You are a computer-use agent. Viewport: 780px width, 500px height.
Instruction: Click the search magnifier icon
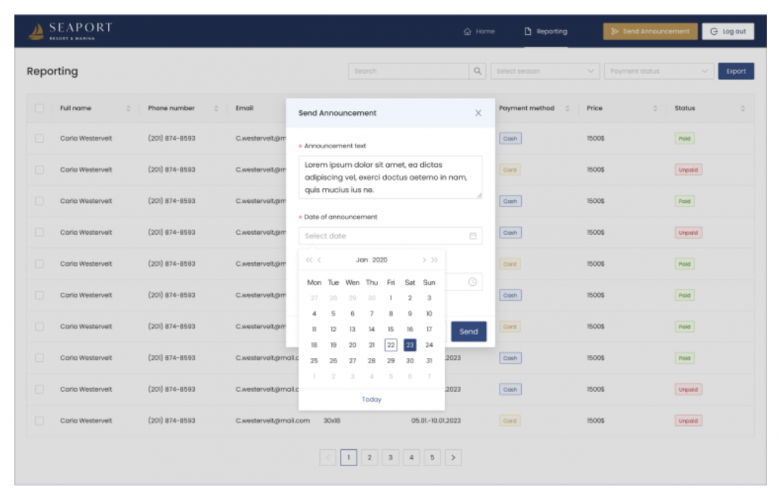(477, 71)
